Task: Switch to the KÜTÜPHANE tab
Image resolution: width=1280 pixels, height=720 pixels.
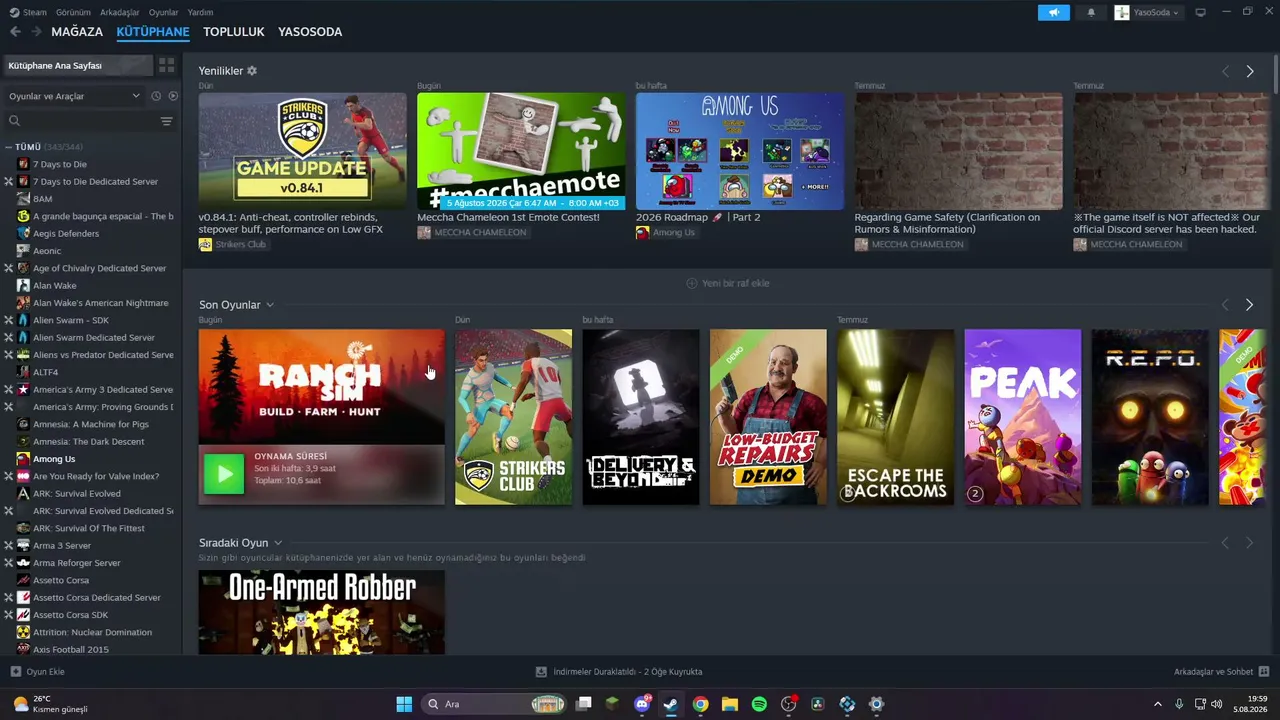Action: coord(153,32)
